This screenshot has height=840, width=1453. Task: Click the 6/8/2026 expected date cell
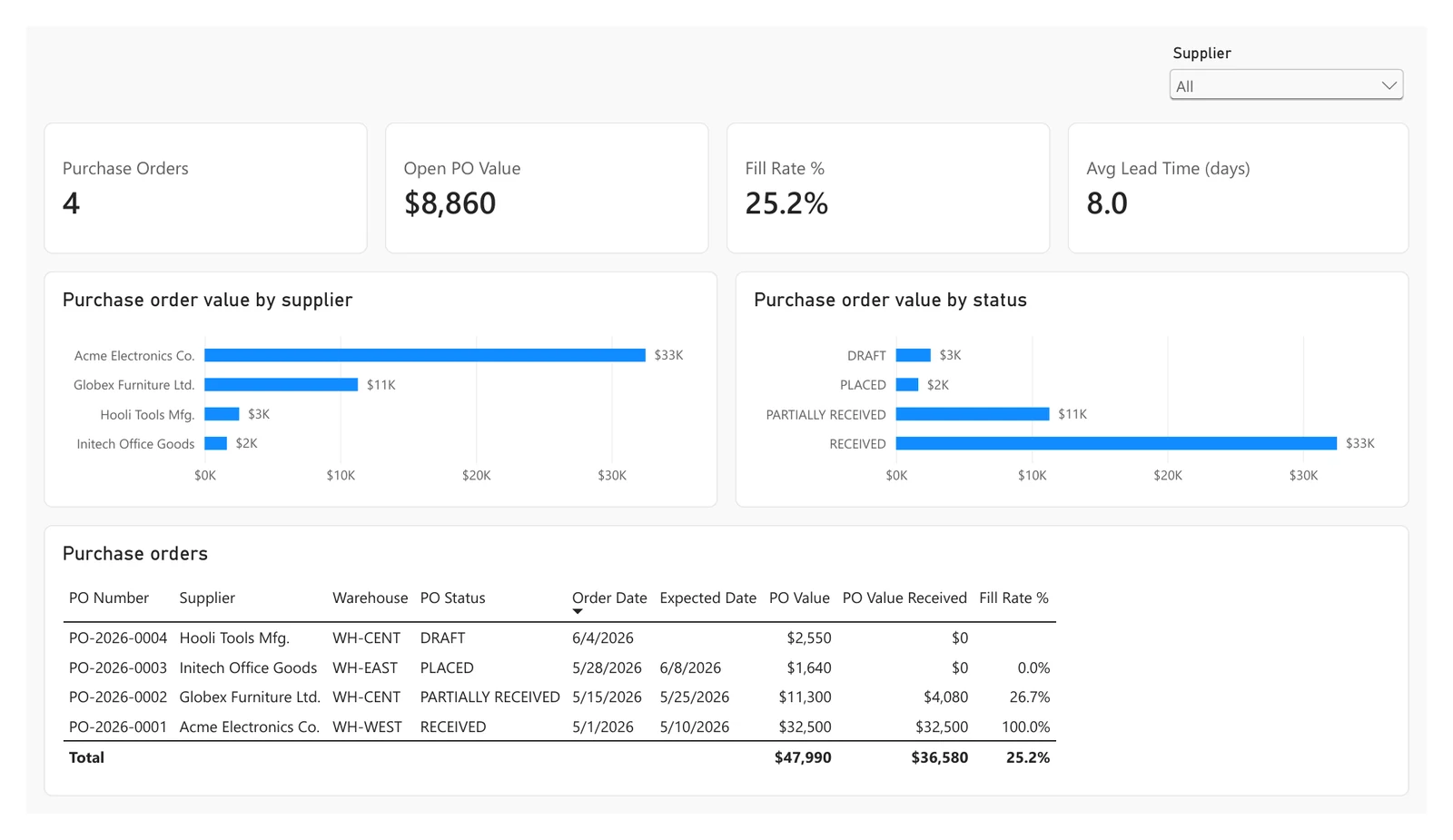pyautogui.click(x=690, y=667)
